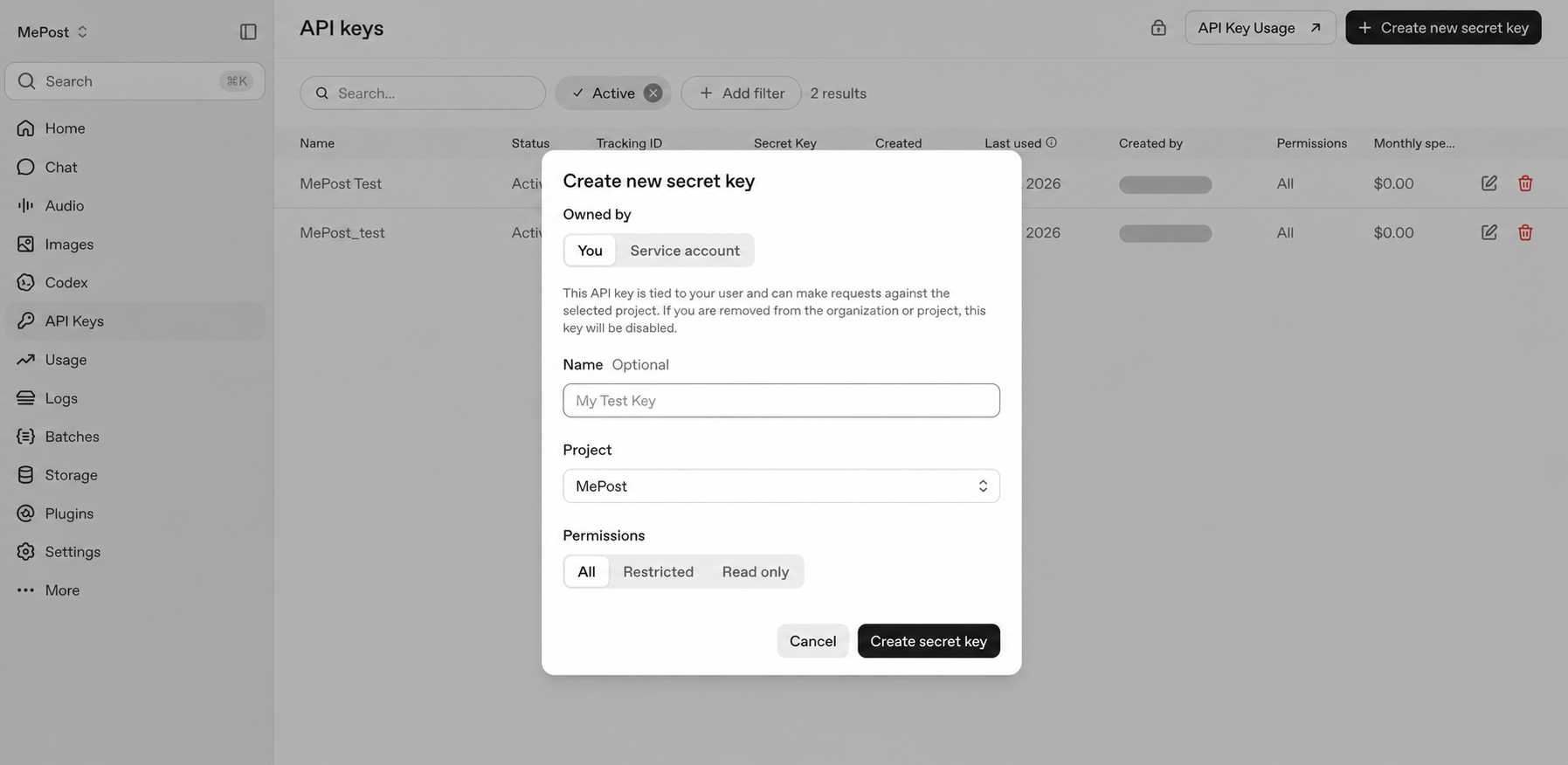Open Codex in the sidebar
Image resolution: width=1568 pixels, height=765 pixels.
(135, 282)
